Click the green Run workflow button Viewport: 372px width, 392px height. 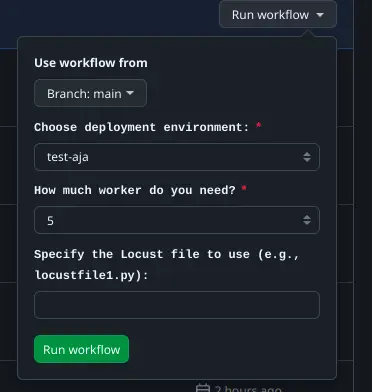click(x=81, y=349)
